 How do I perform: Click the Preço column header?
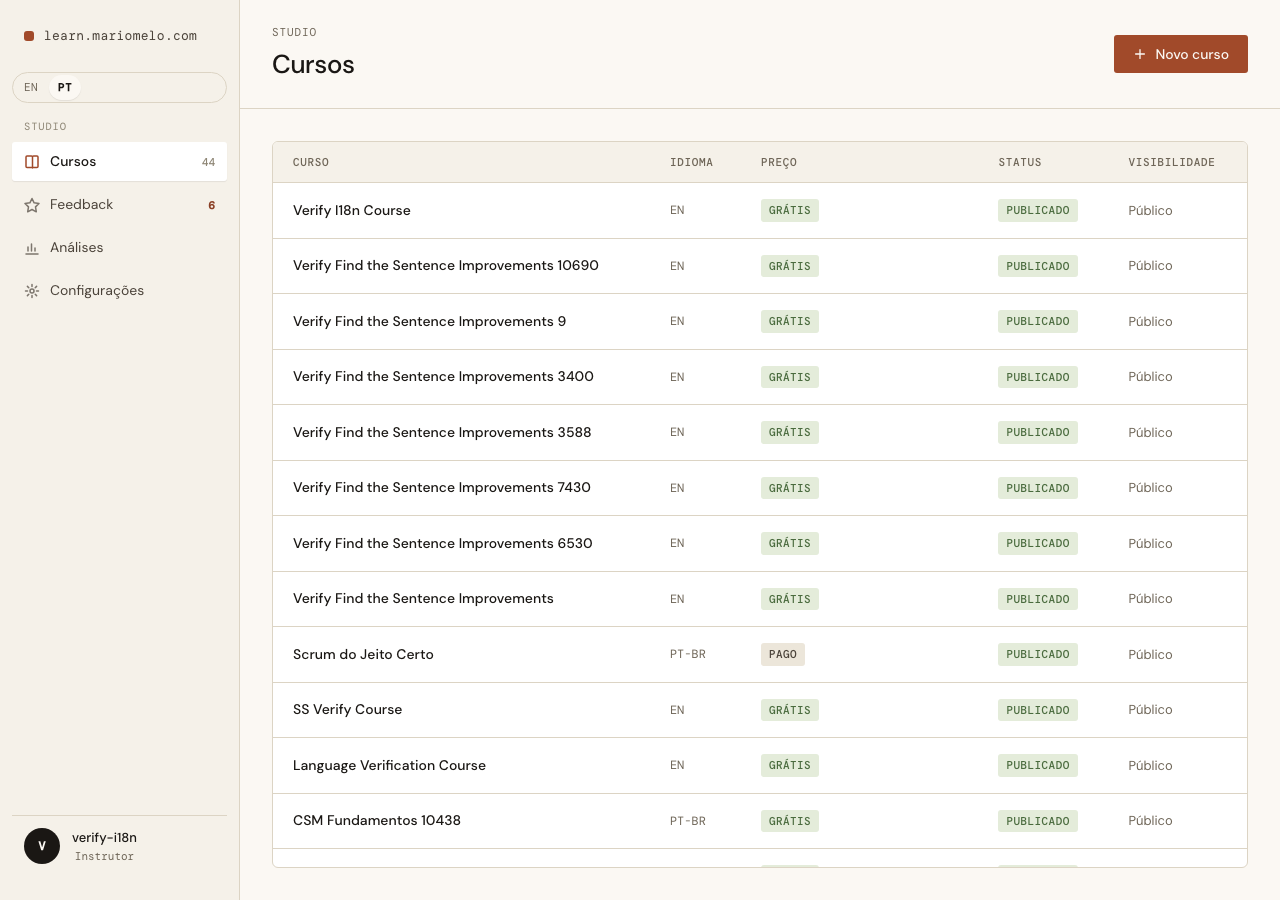click(779, 162)
